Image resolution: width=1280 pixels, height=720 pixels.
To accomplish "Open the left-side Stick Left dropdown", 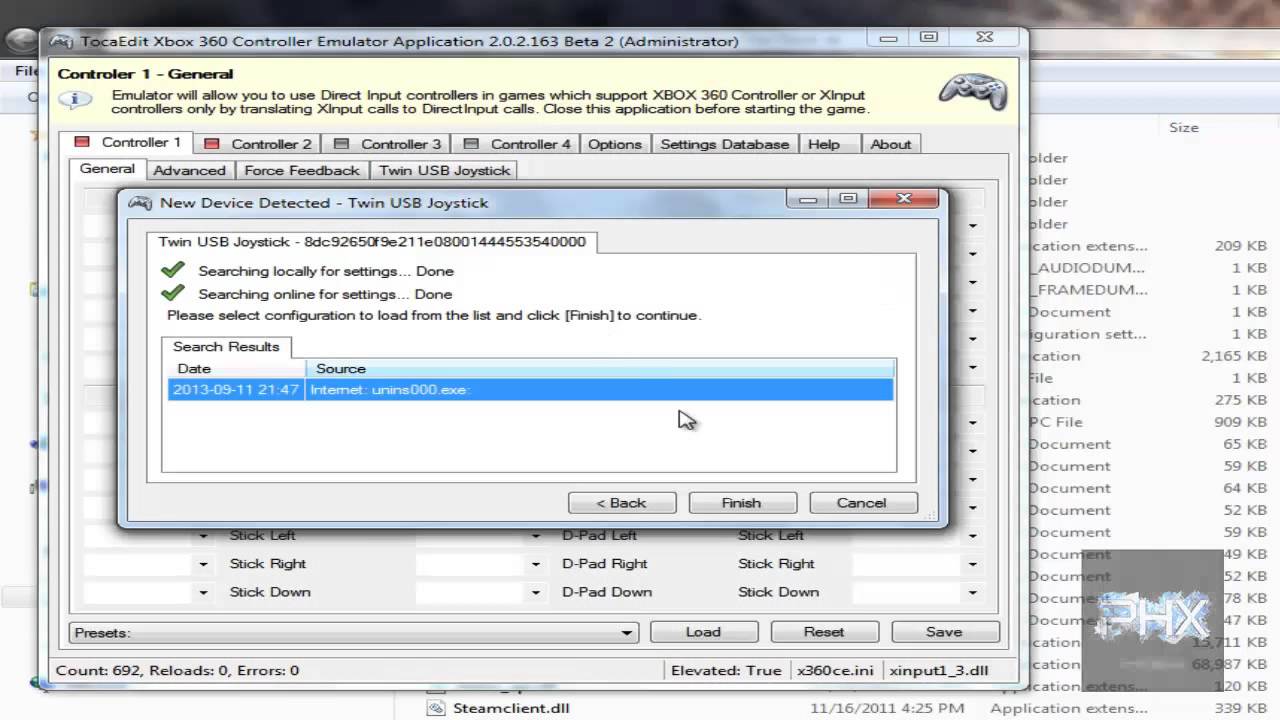I will (x=203, y=536).
